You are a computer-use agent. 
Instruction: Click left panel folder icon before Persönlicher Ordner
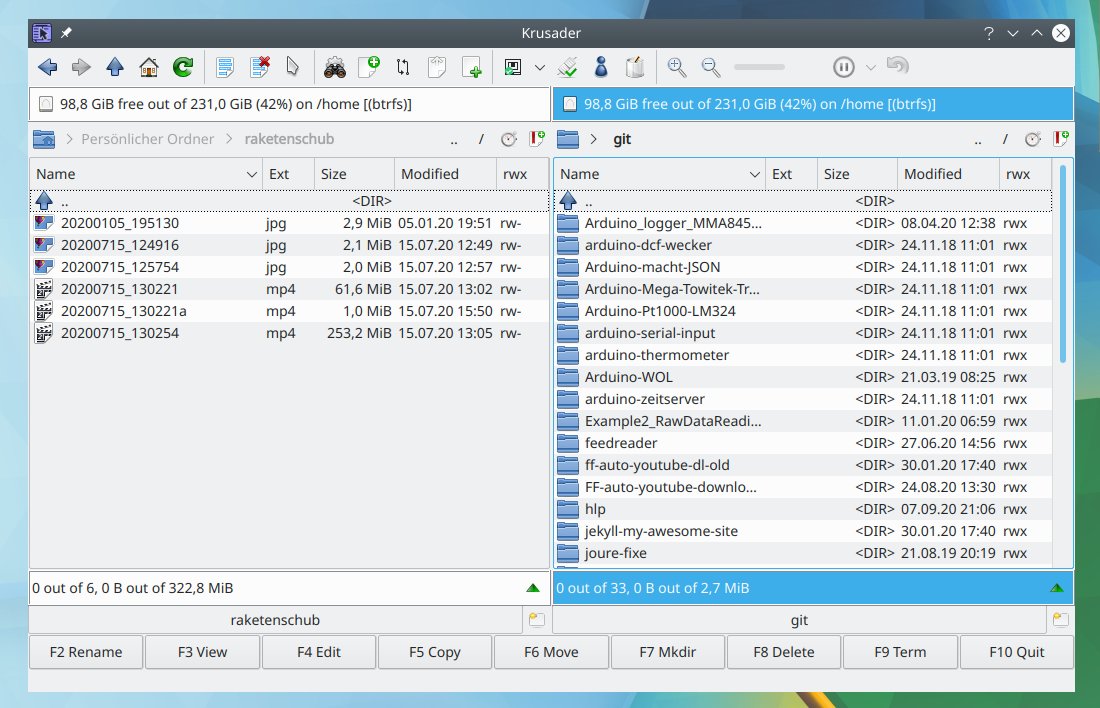[x=44, y=139]
